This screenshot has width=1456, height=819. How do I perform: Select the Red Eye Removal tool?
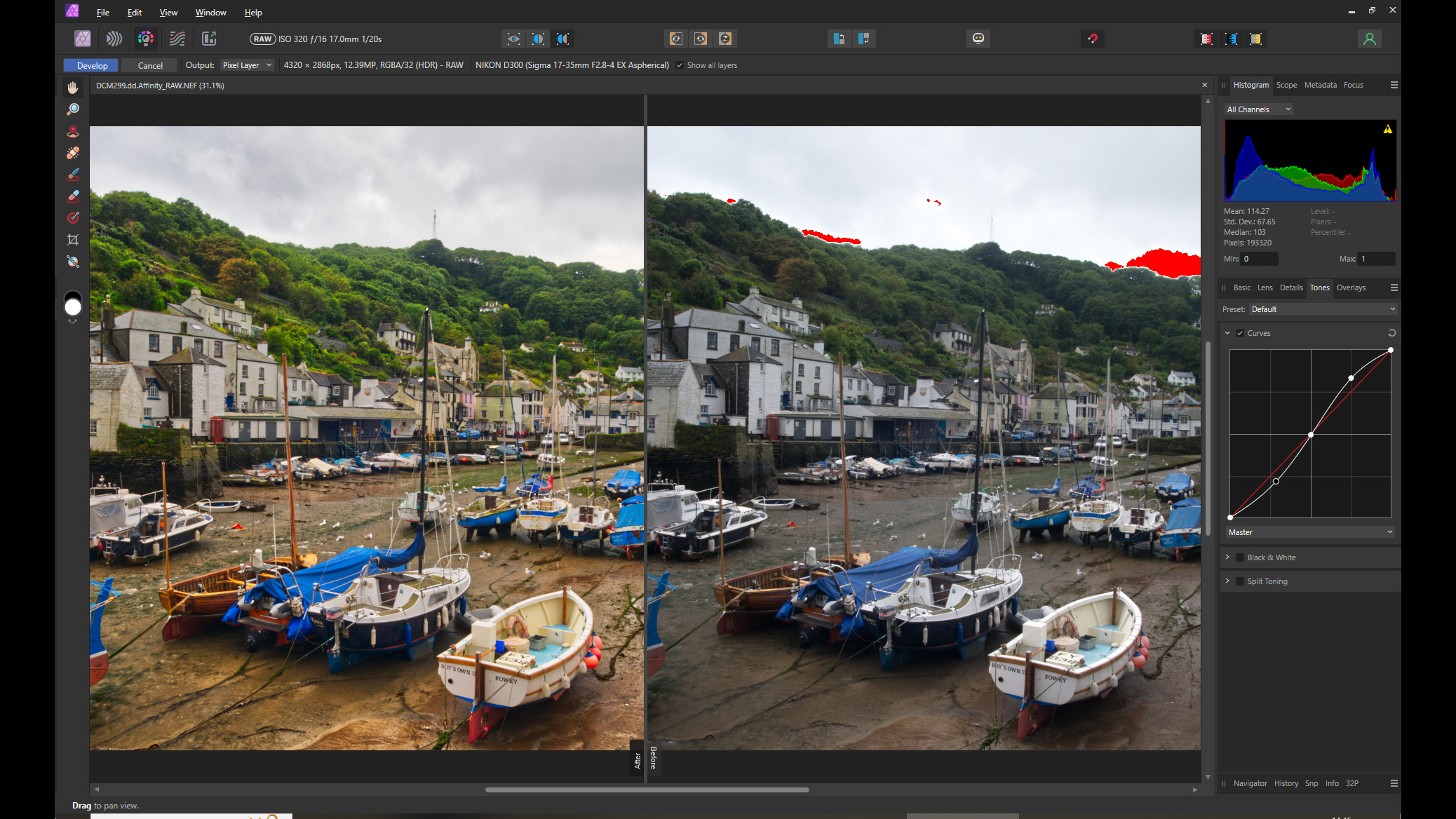coord(73,131)
